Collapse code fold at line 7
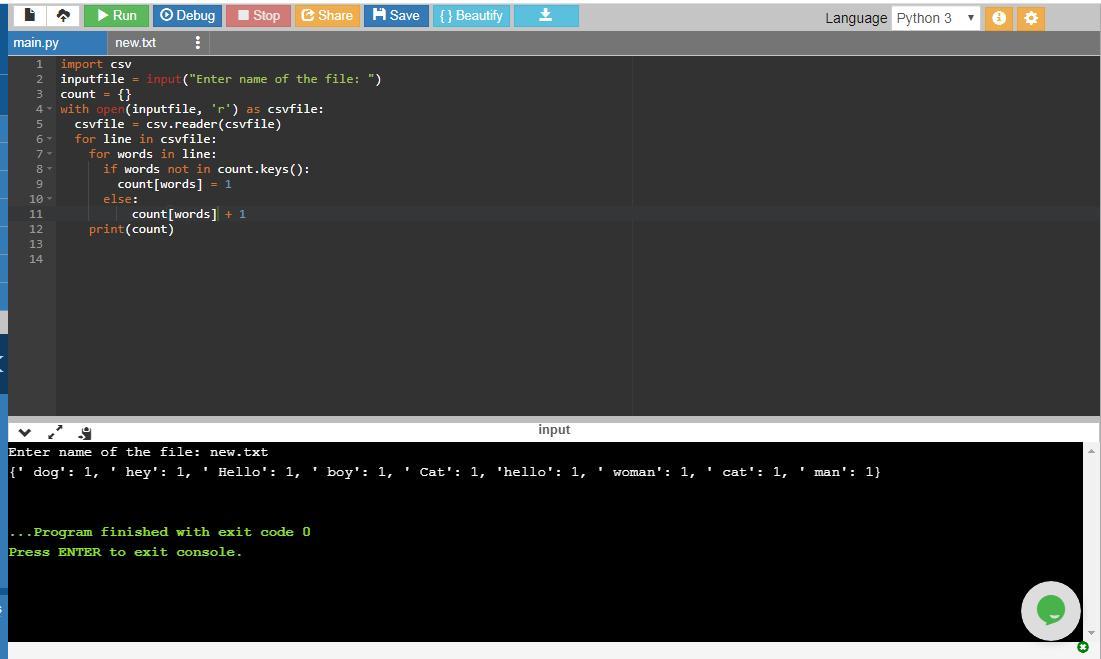1101x659 pixels. coord(49,154)
